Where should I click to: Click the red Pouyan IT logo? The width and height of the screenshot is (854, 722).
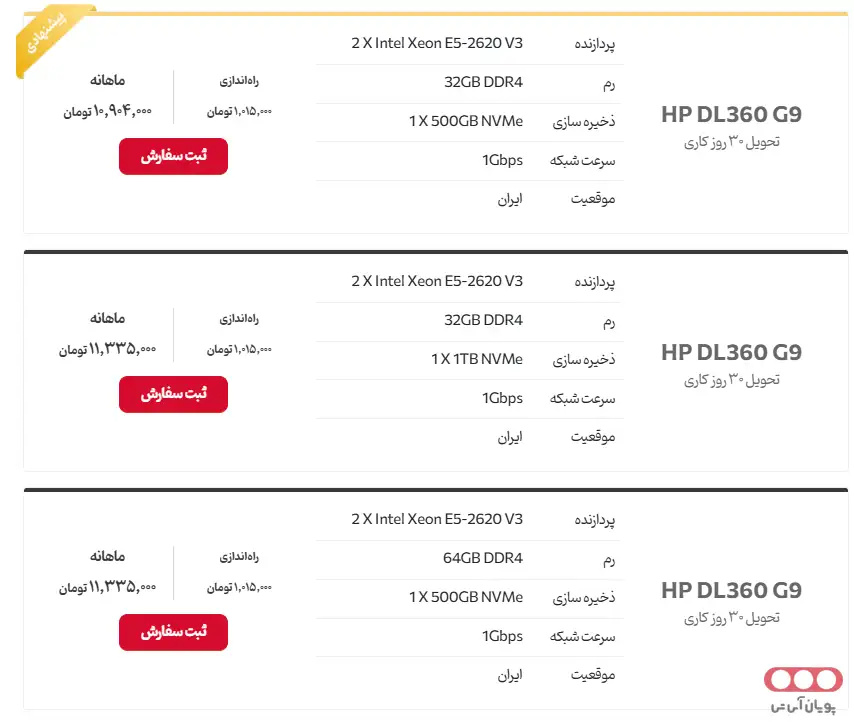click(803, 690)
